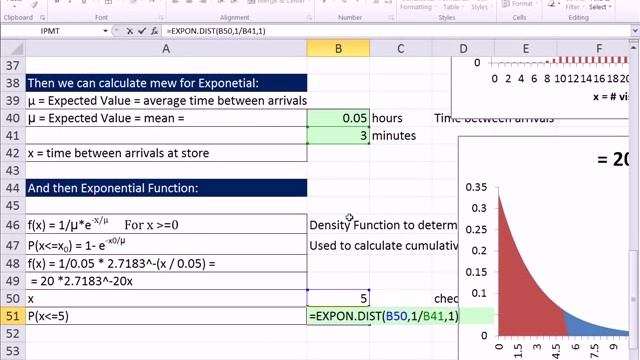Screen dimensions: 640x360
Task: Select column C header
Action: pos(401,49)
